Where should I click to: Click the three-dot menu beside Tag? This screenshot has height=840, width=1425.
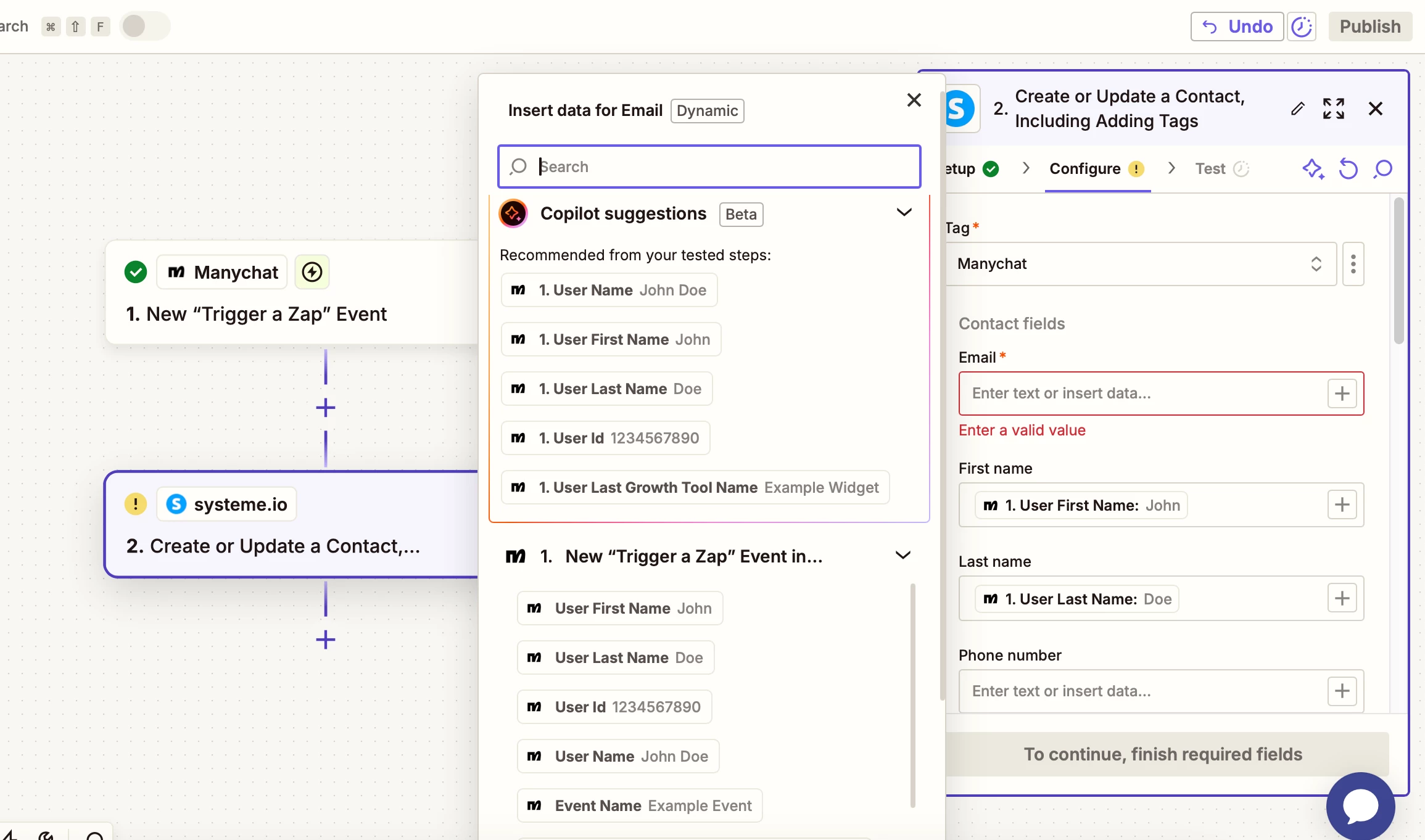click(1353, 264)
